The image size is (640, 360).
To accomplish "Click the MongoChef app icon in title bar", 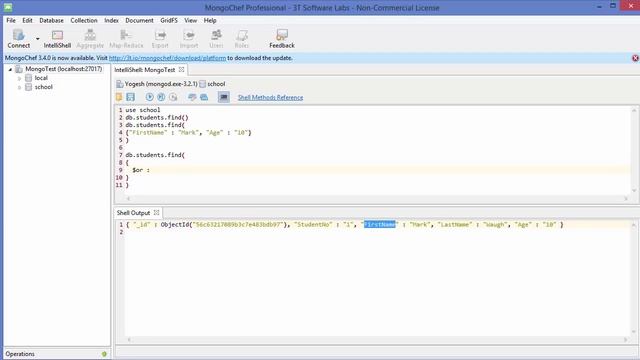I will tap(8, 7).
